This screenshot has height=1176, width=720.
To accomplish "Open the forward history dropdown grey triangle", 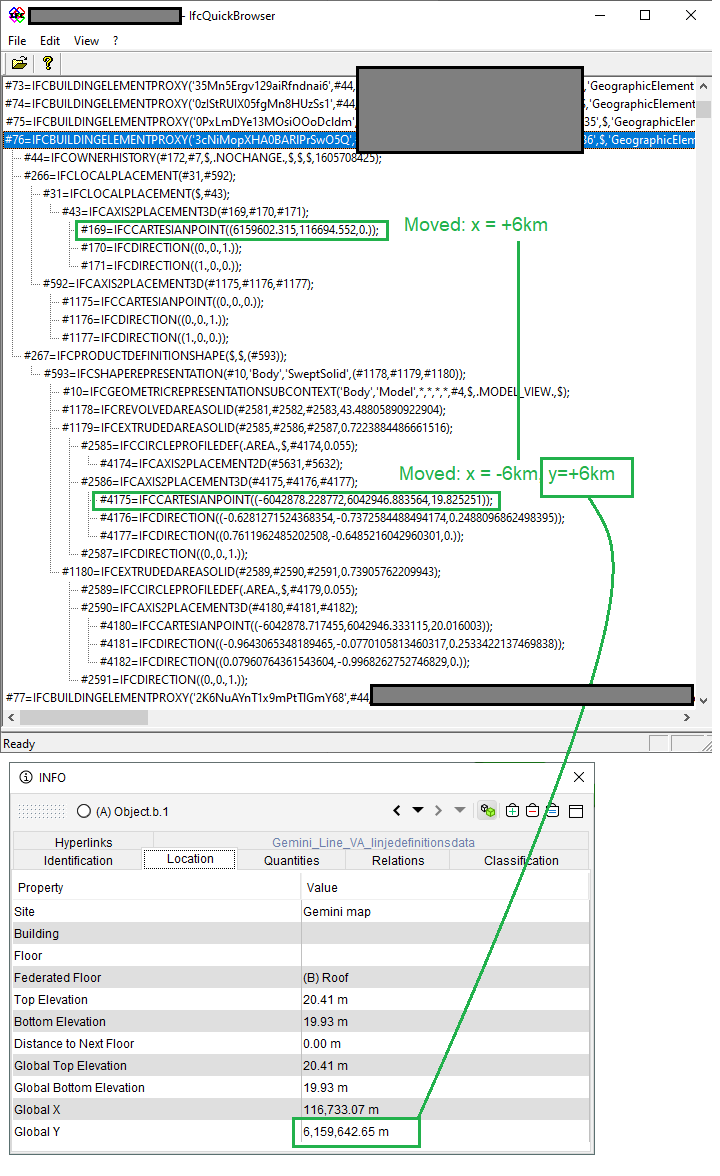I will [x=460, y=810].
